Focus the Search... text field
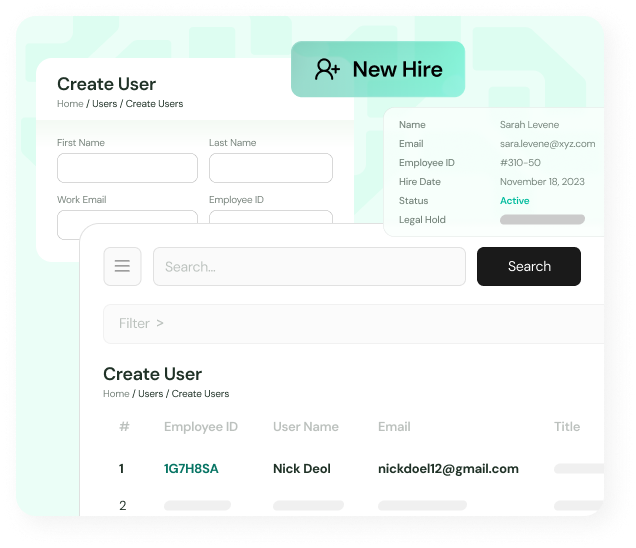This screenshot has height=548, width=636. (x=309, y=267)
